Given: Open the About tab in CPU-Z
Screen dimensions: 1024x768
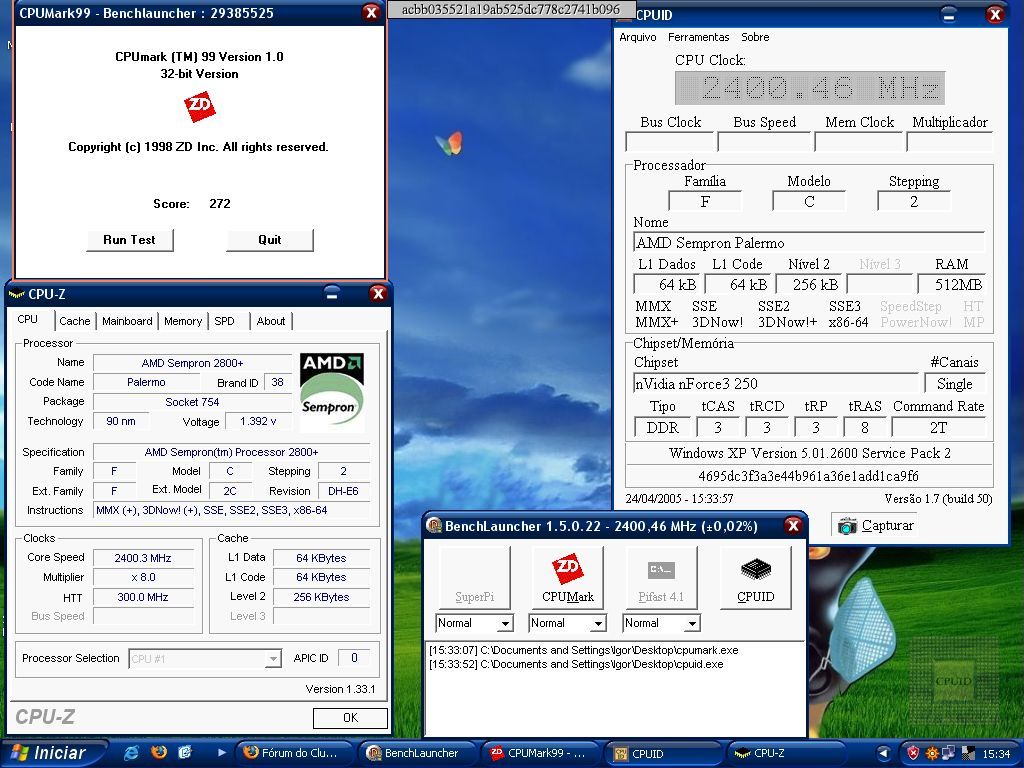Looking at the screenshot, I should point(270,321).
